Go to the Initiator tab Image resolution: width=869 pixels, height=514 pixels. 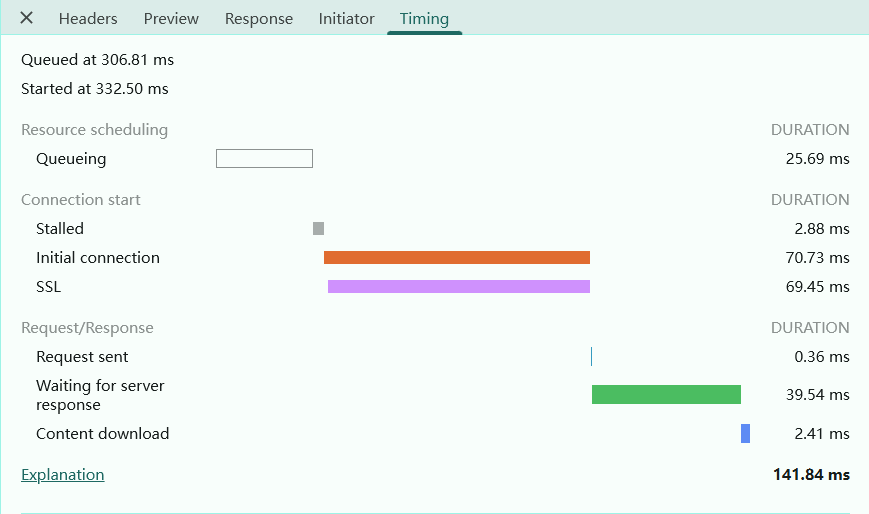346,18
